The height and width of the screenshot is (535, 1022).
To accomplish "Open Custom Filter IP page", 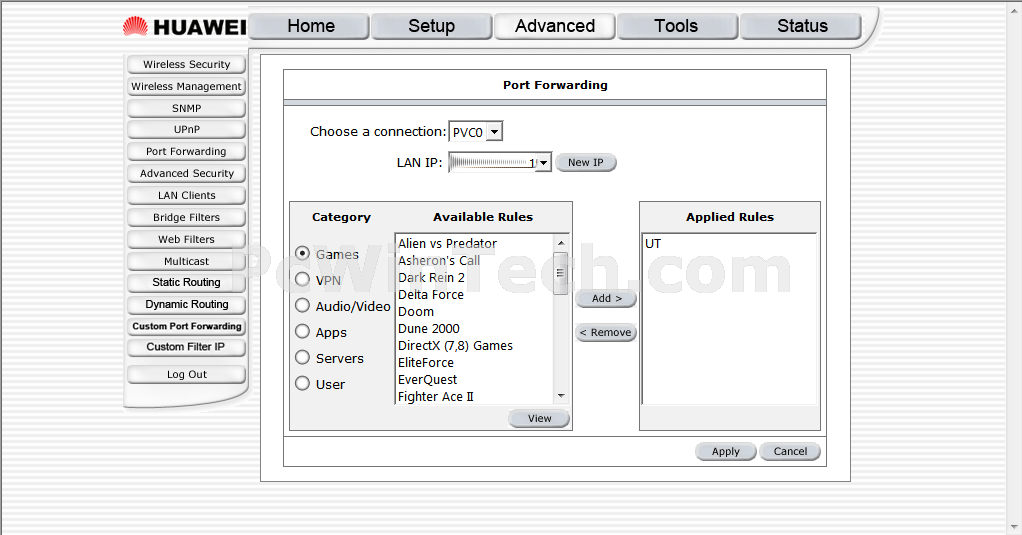I will (186, 347).
